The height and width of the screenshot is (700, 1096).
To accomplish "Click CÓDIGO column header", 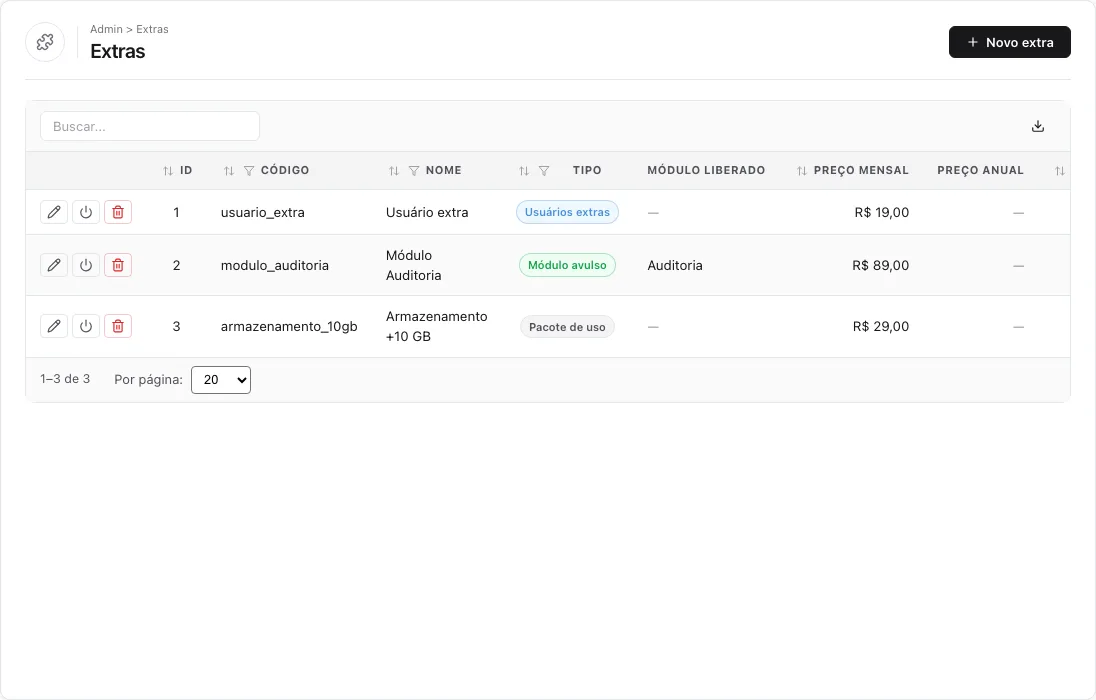I will [284, 170].
